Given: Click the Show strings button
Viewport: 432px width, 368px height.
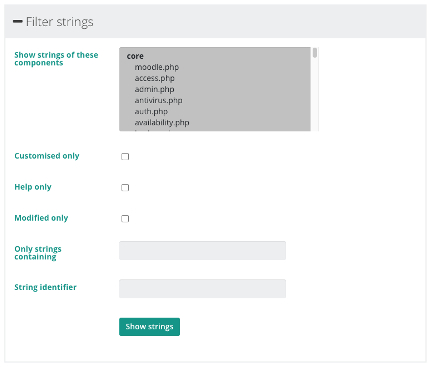Looking at the screenshot, I should pos(149,327).
